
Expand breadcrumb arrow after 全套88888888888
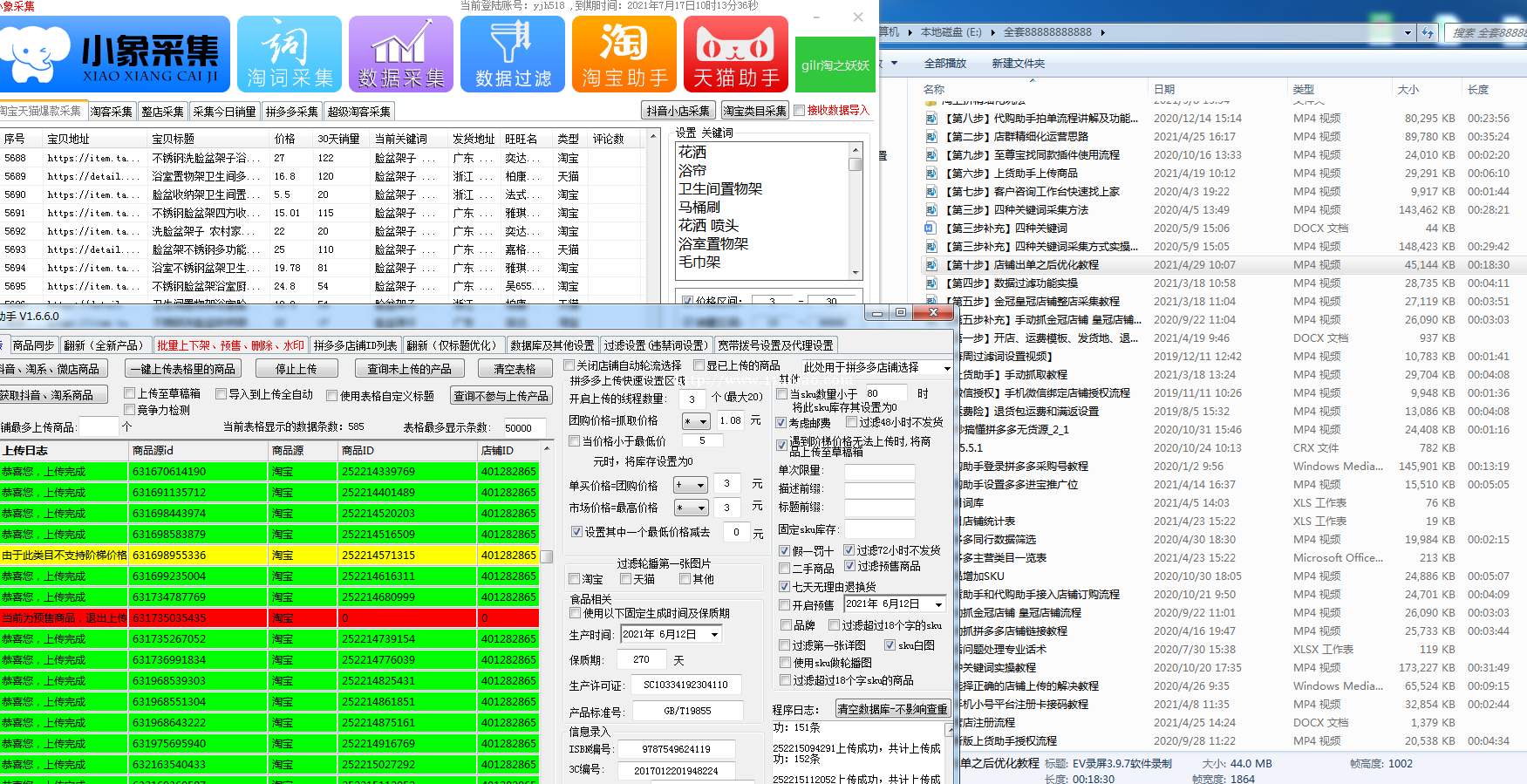click(x=1102, y=32)
